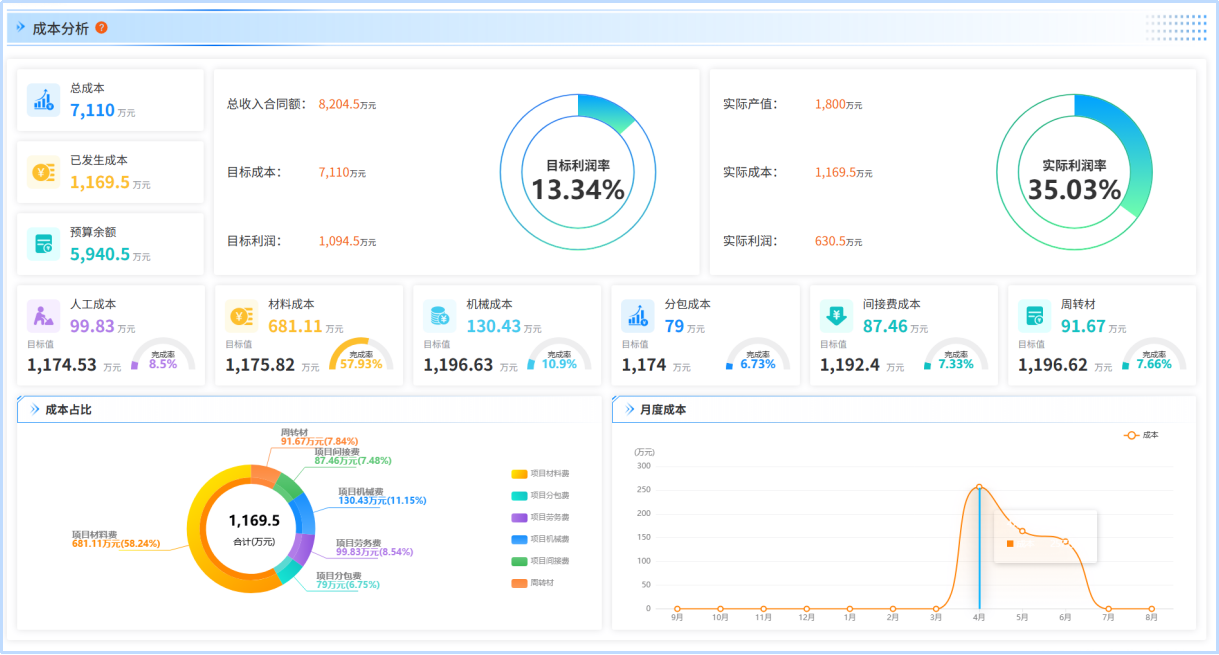Click the 项目劳务费 99.83万元 pie label

[374, 547]
